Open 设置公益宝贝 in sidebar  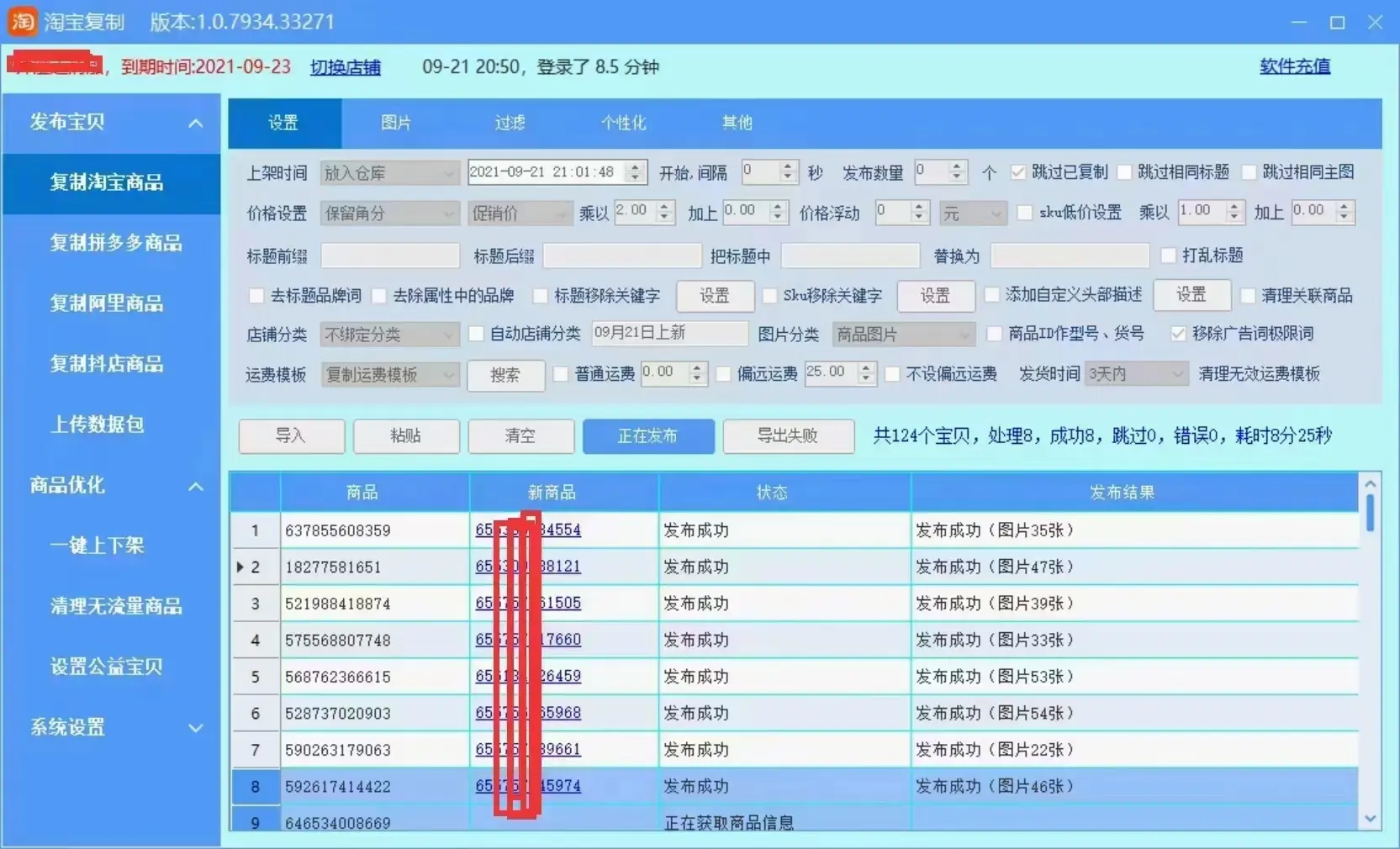[x=107, y=667]
